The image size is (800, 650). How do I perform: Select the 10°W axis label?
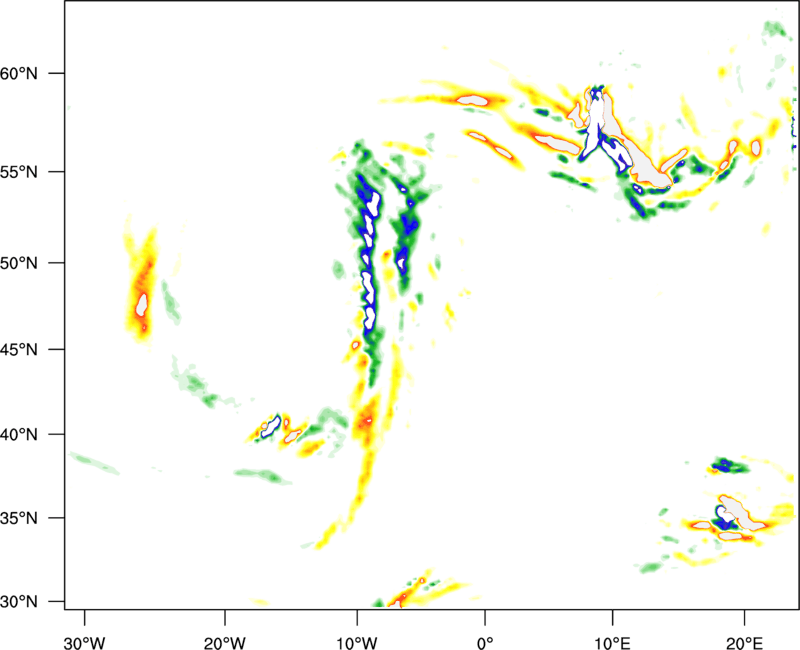[357, 643]
